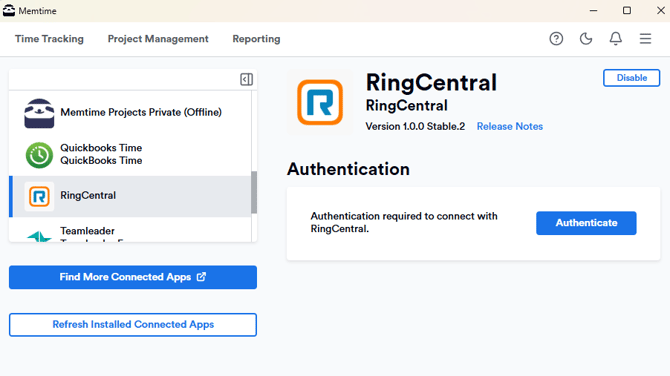
Task: Click Version 1.0.0 Stable.2 text
Action: (x=415, y=126)
